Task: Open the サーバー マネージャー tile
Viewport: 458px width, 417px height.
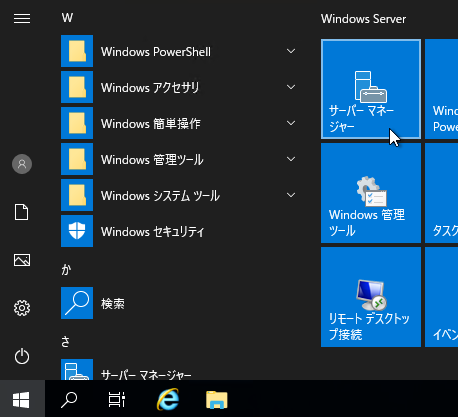Action: point(371,89)
